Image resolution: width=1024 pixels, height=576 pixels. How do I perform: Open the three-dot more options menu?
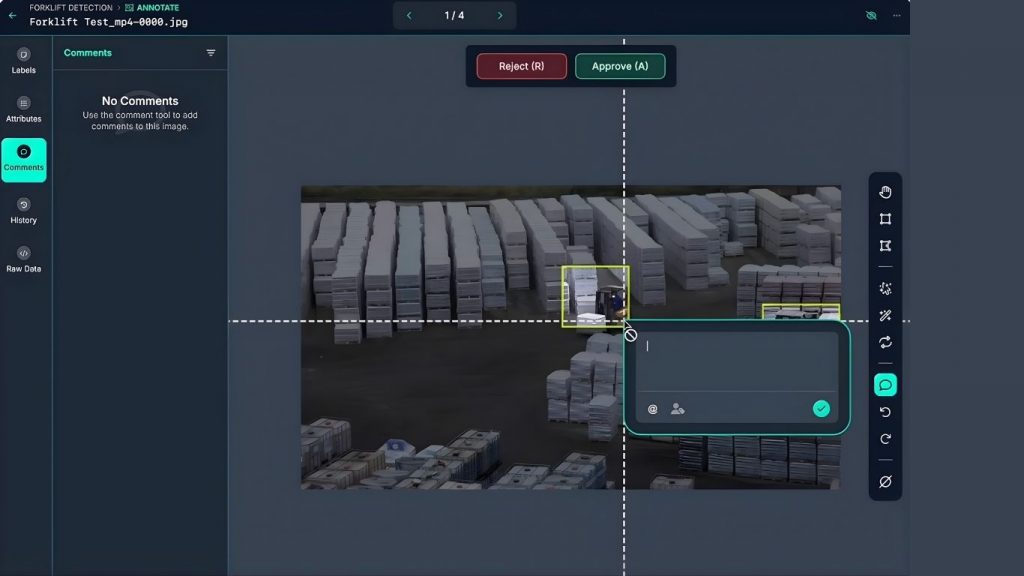pos(896,16)
